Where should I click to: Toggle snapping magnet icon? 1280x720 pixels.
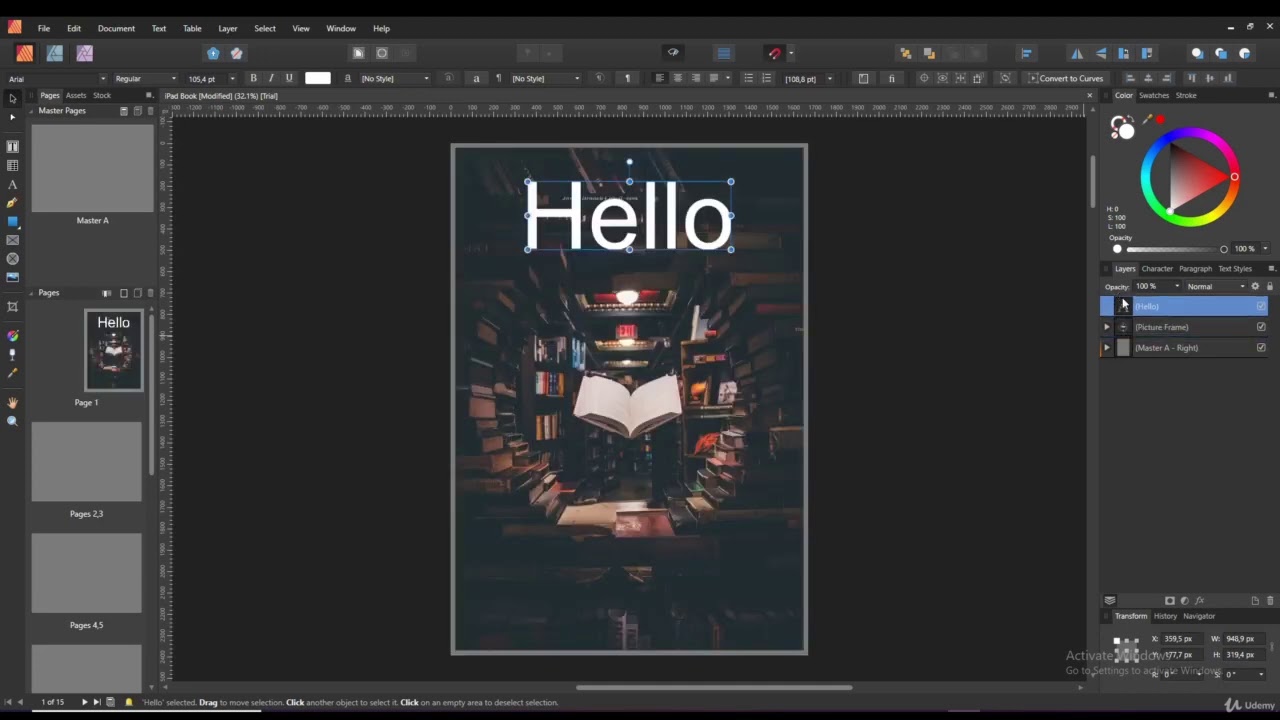774,53
